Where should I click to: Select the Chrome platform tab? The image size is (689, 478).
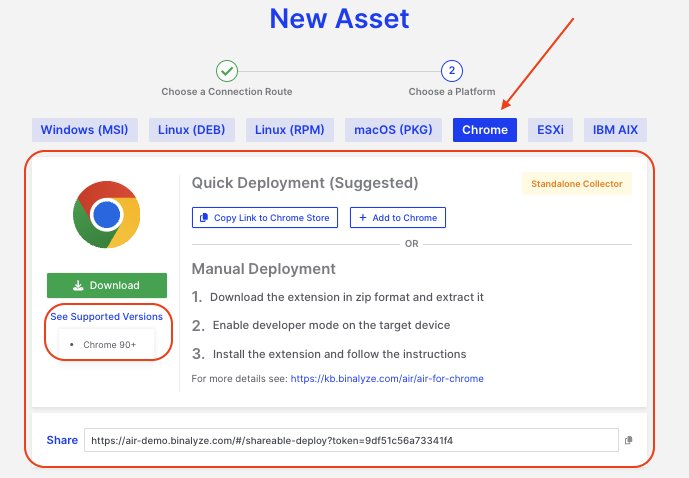[x=485, y=130]
